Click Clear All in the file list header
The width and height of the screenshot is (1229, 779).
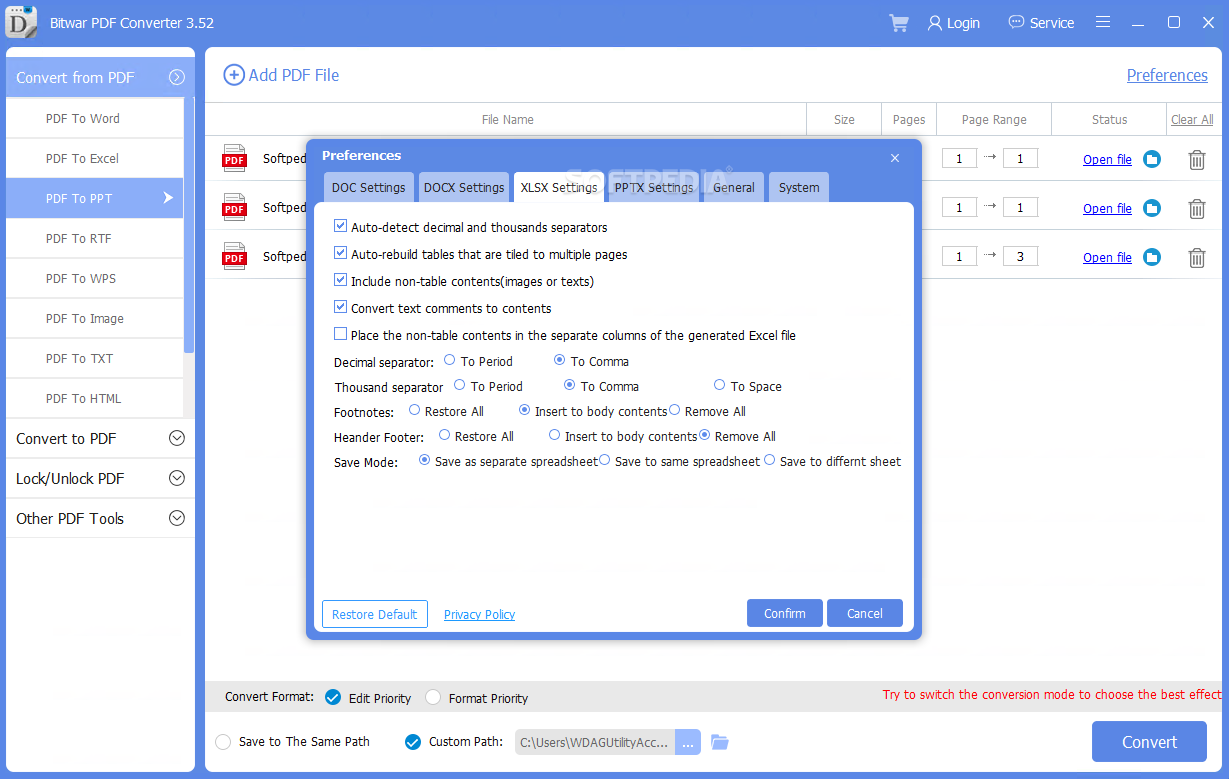[1192, 119]
